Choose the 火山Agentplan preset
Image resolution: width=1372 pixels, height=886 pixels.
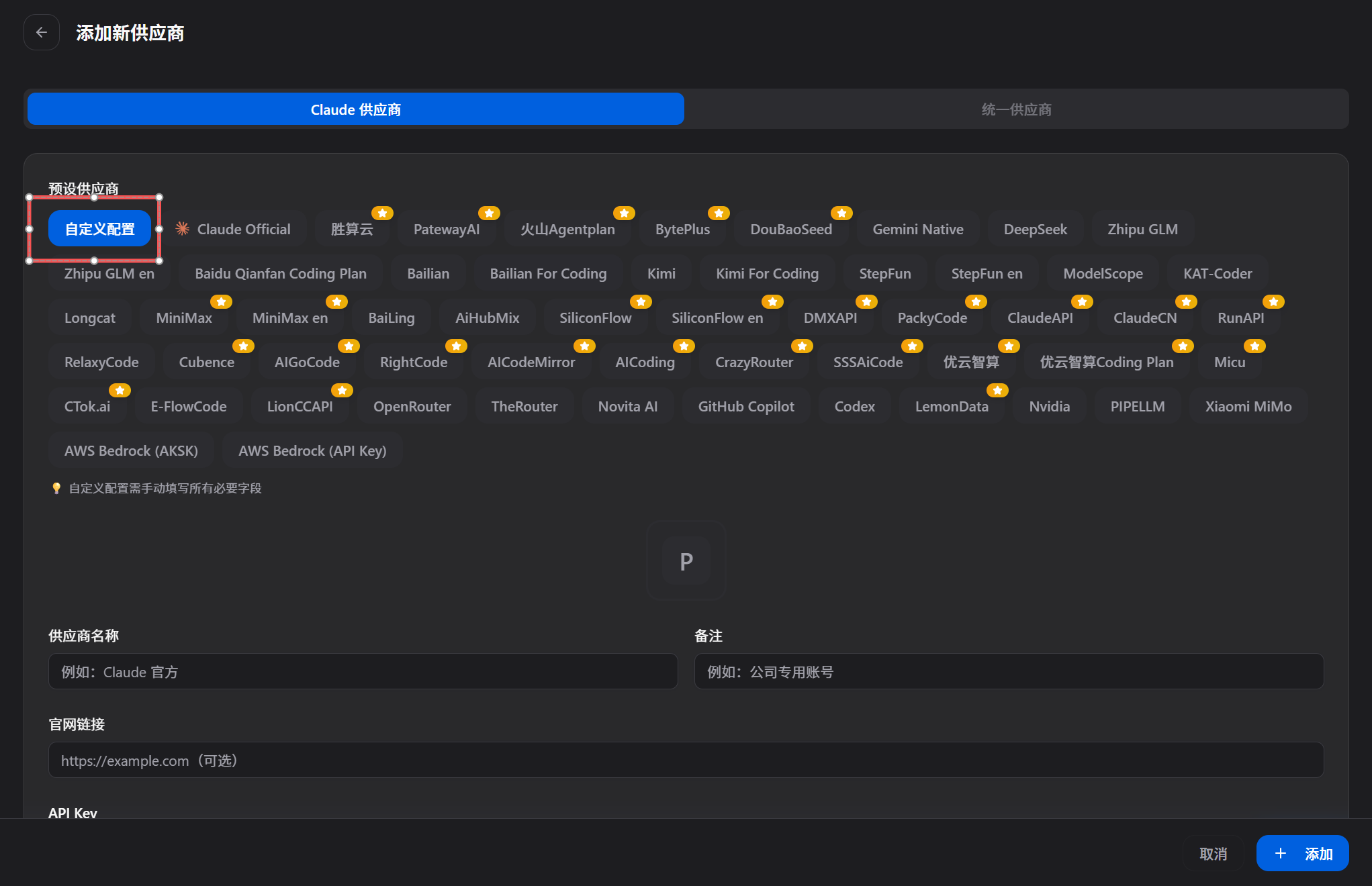(567, 229)
